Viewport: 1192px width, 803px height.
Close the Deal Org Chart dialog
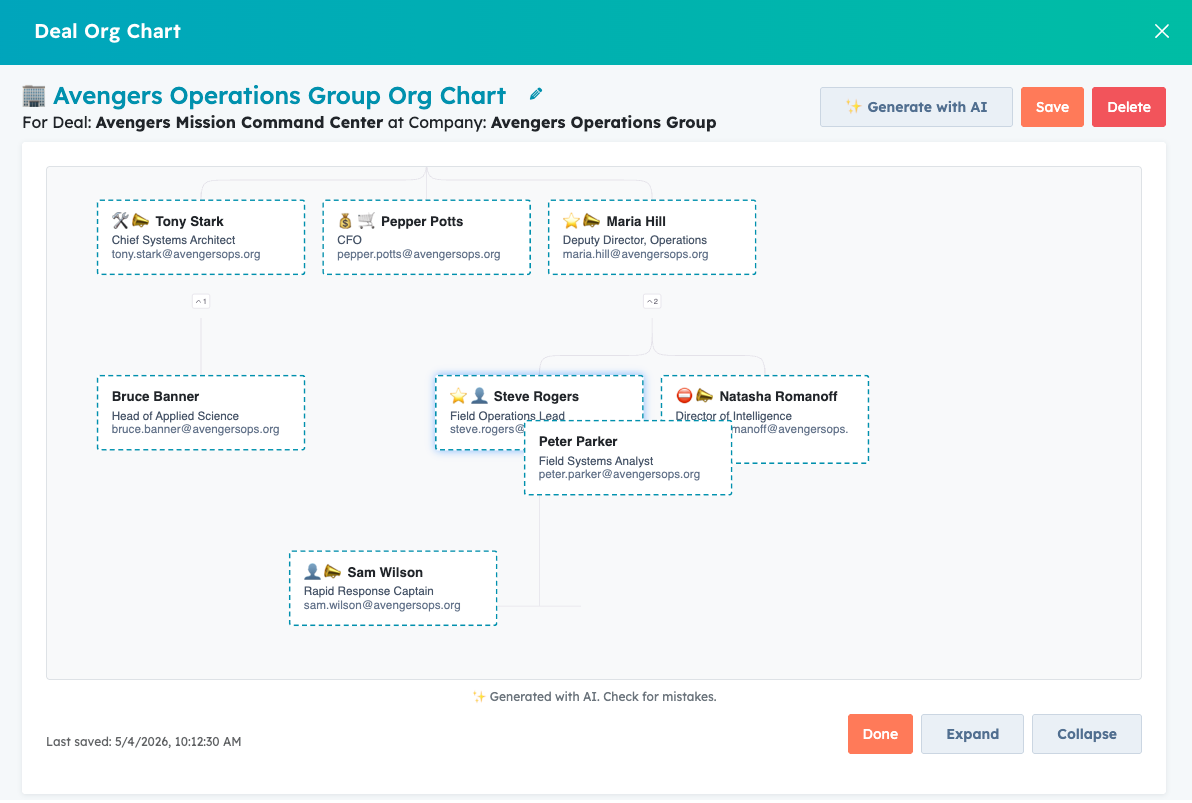tap(1162, 31)
